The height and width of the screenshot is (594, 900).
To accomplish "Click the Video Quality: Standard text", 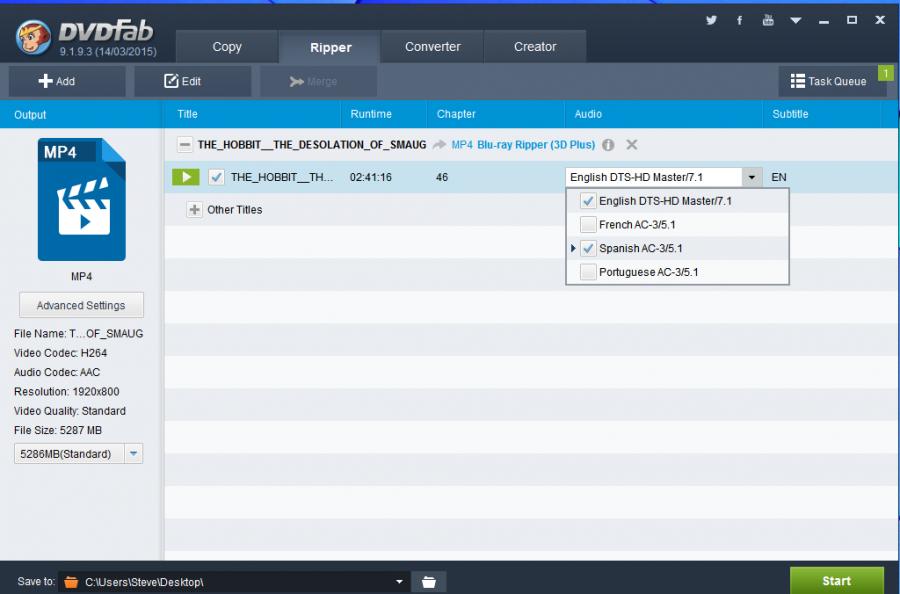I will (x=69, y=411).
